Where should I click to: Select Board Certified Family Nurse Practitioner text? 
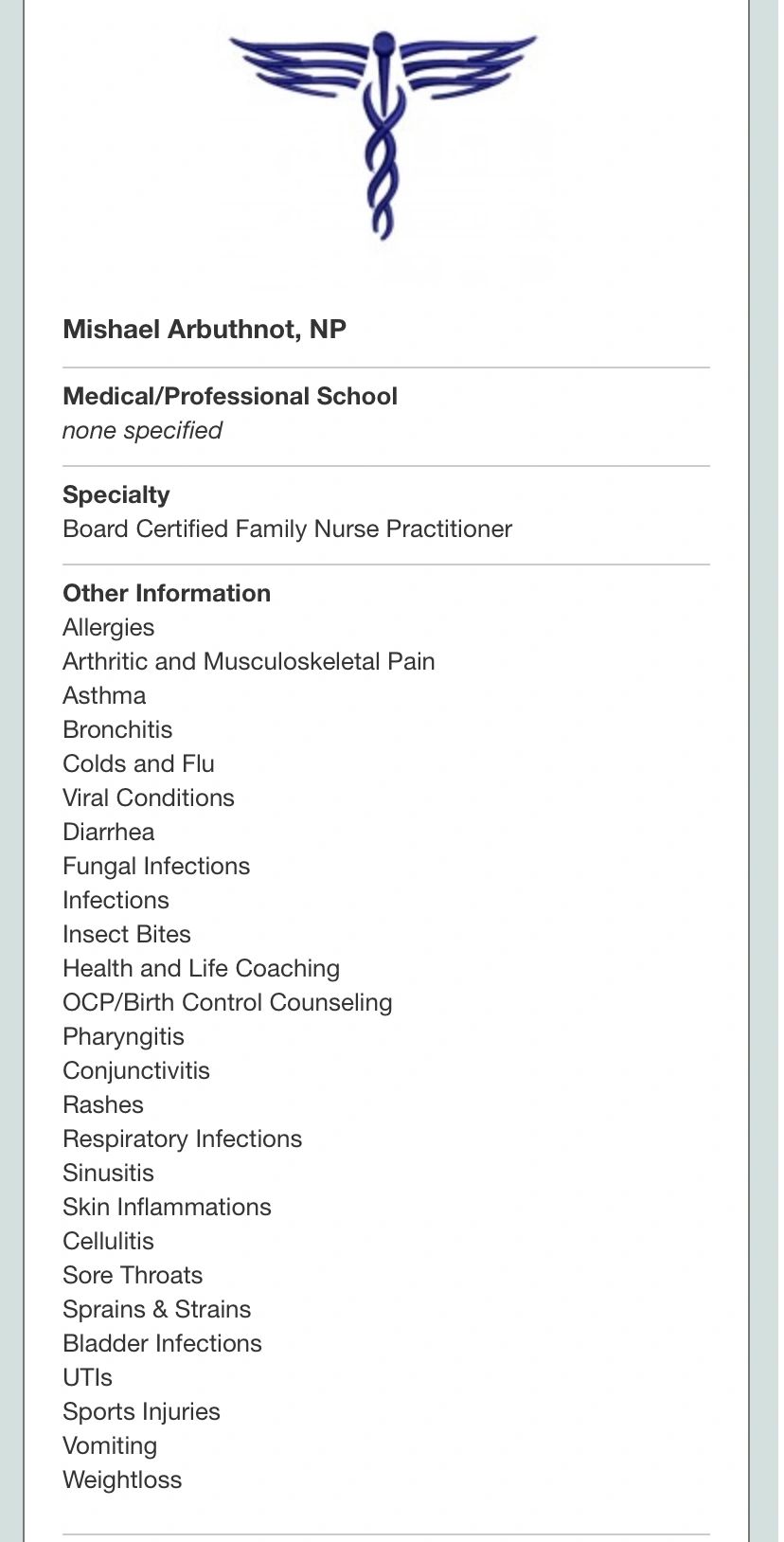(x=287, y=529)
